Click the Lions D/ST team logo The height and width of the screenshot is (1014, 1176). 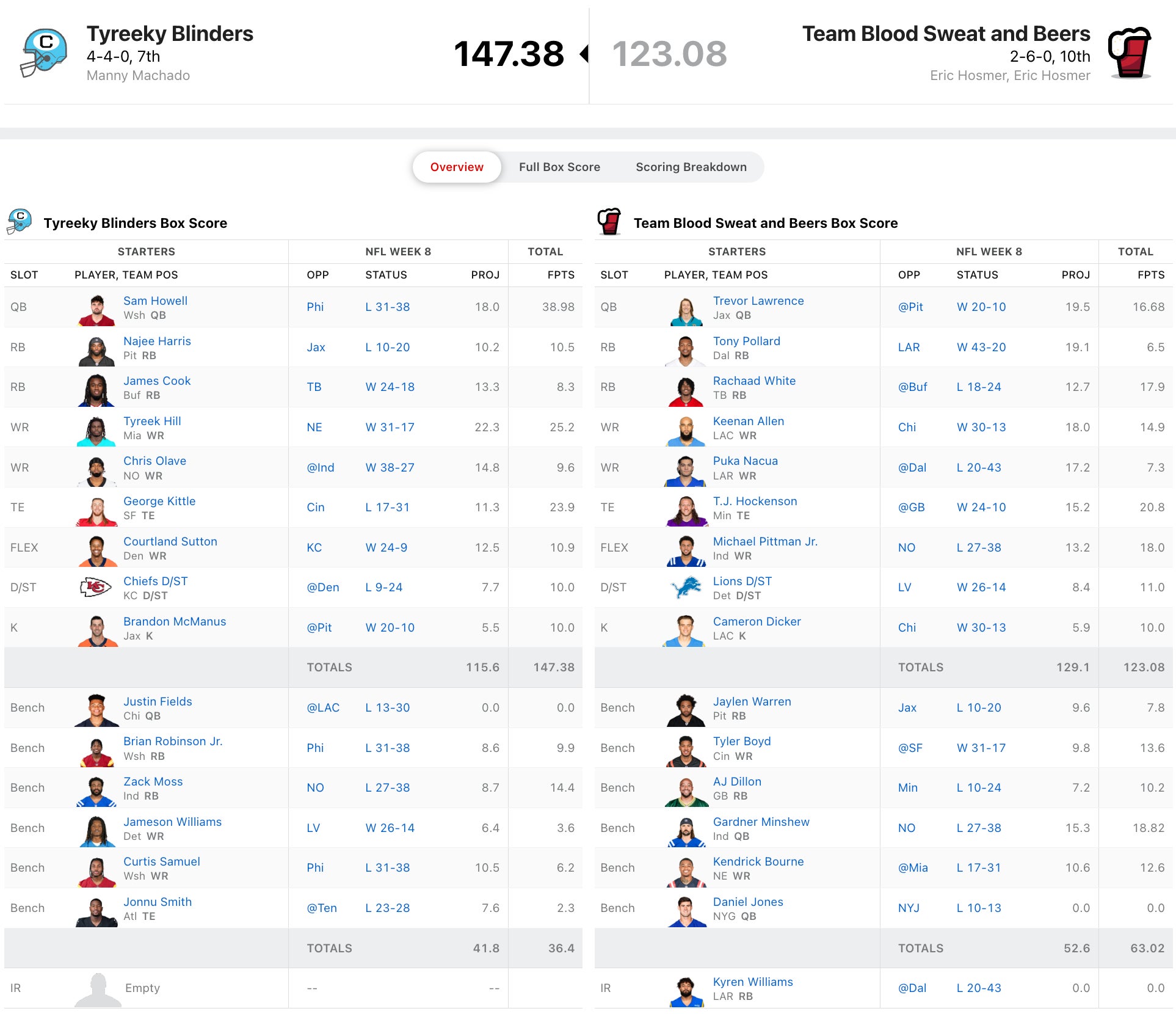coord(686,588)
